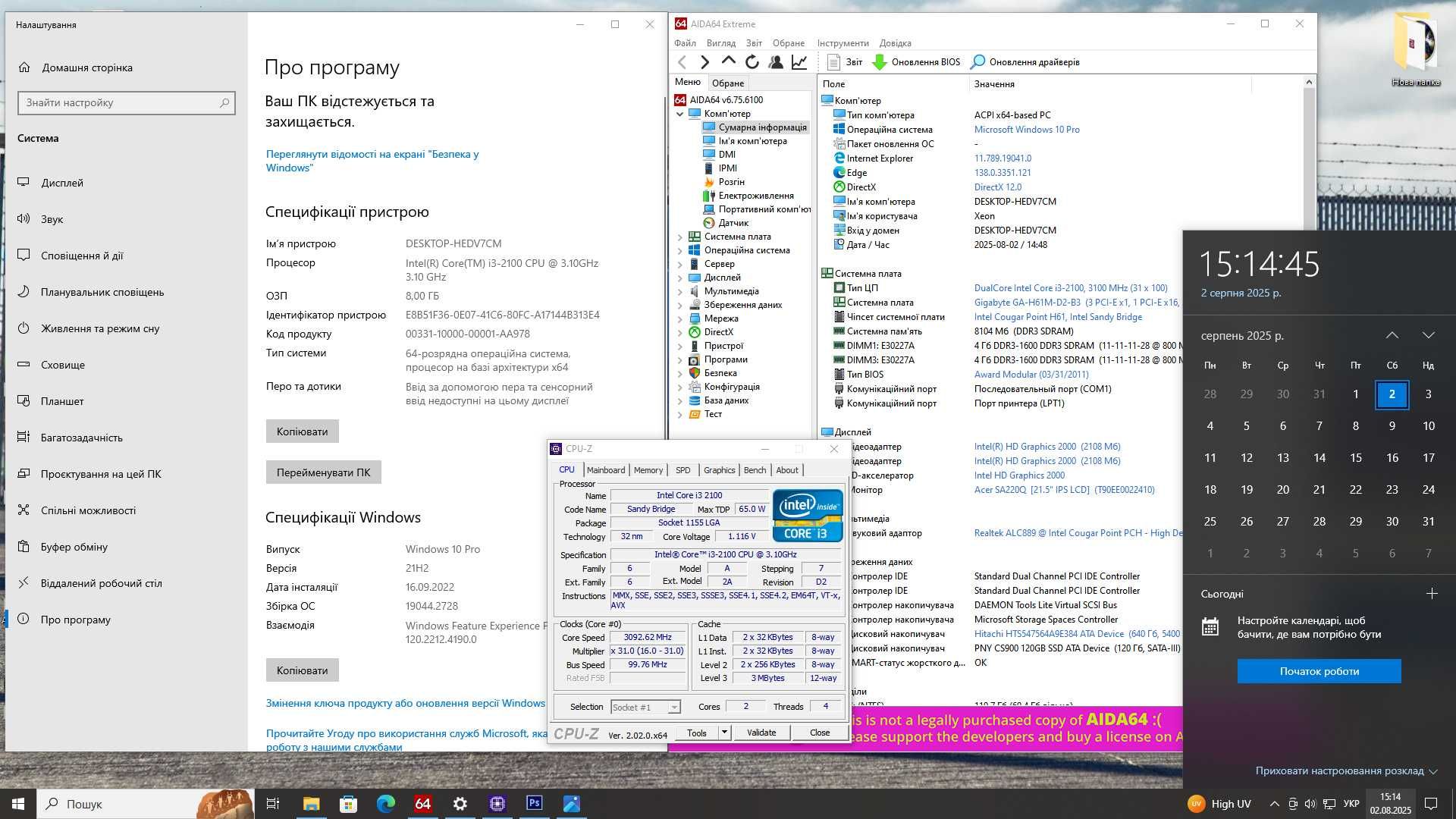Switch to Graphics tab in CPU-Z
This screenshot has width=1456, height=819.
tap(719, 470)
